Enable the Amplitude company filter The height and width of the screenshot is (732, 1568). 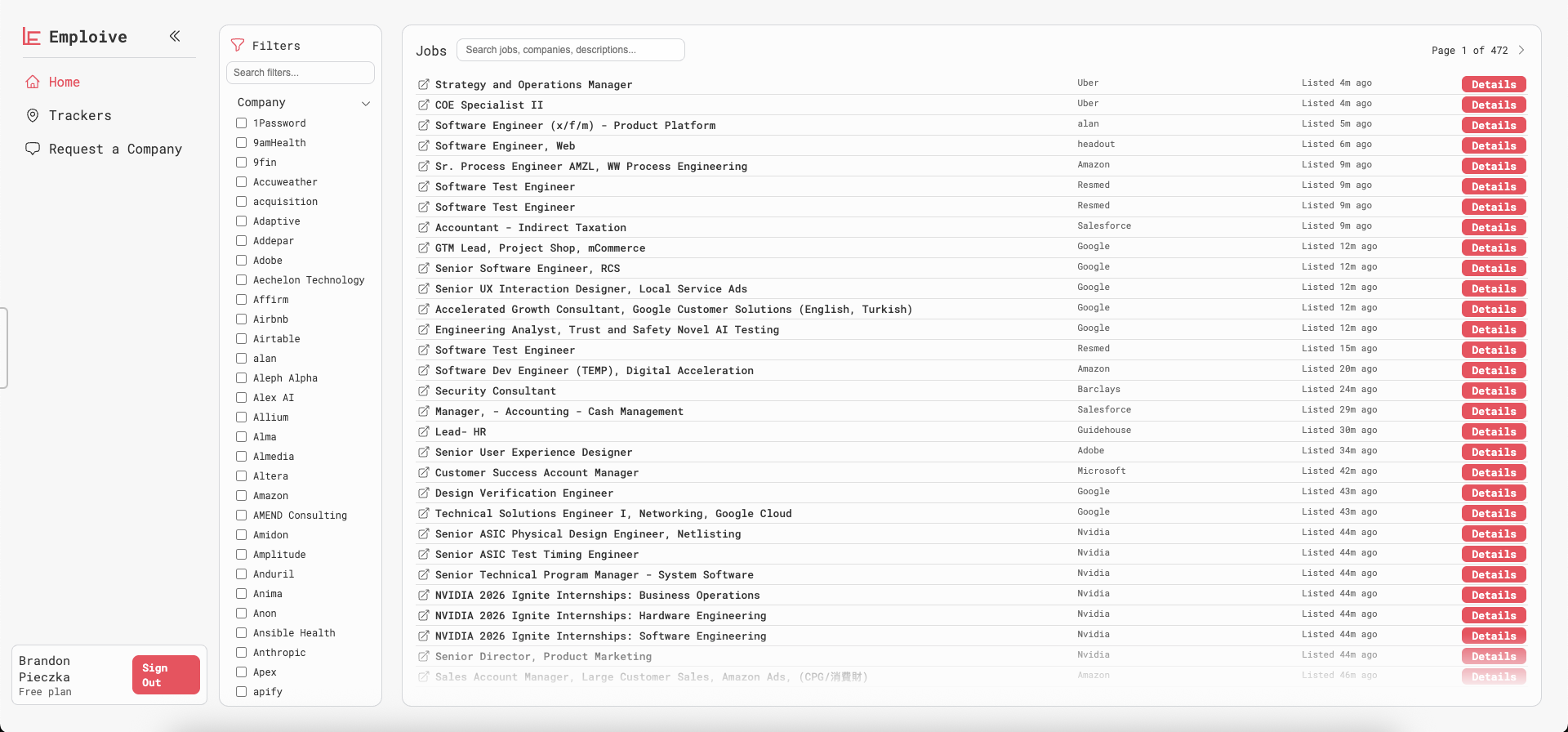tap(241, 554)
